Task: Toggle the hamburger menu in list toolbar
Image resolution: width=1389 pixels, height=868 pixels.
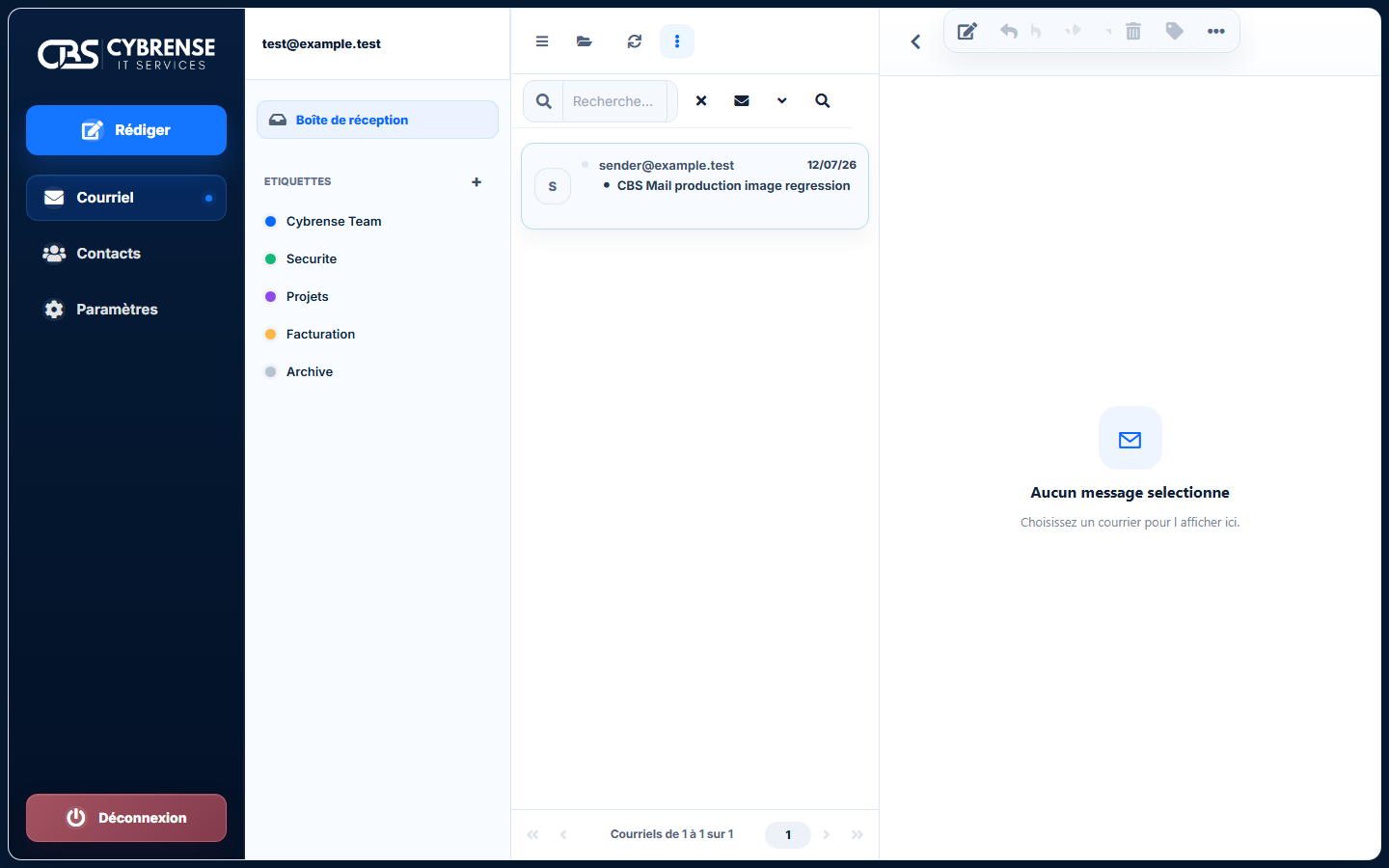Action: 542,41
